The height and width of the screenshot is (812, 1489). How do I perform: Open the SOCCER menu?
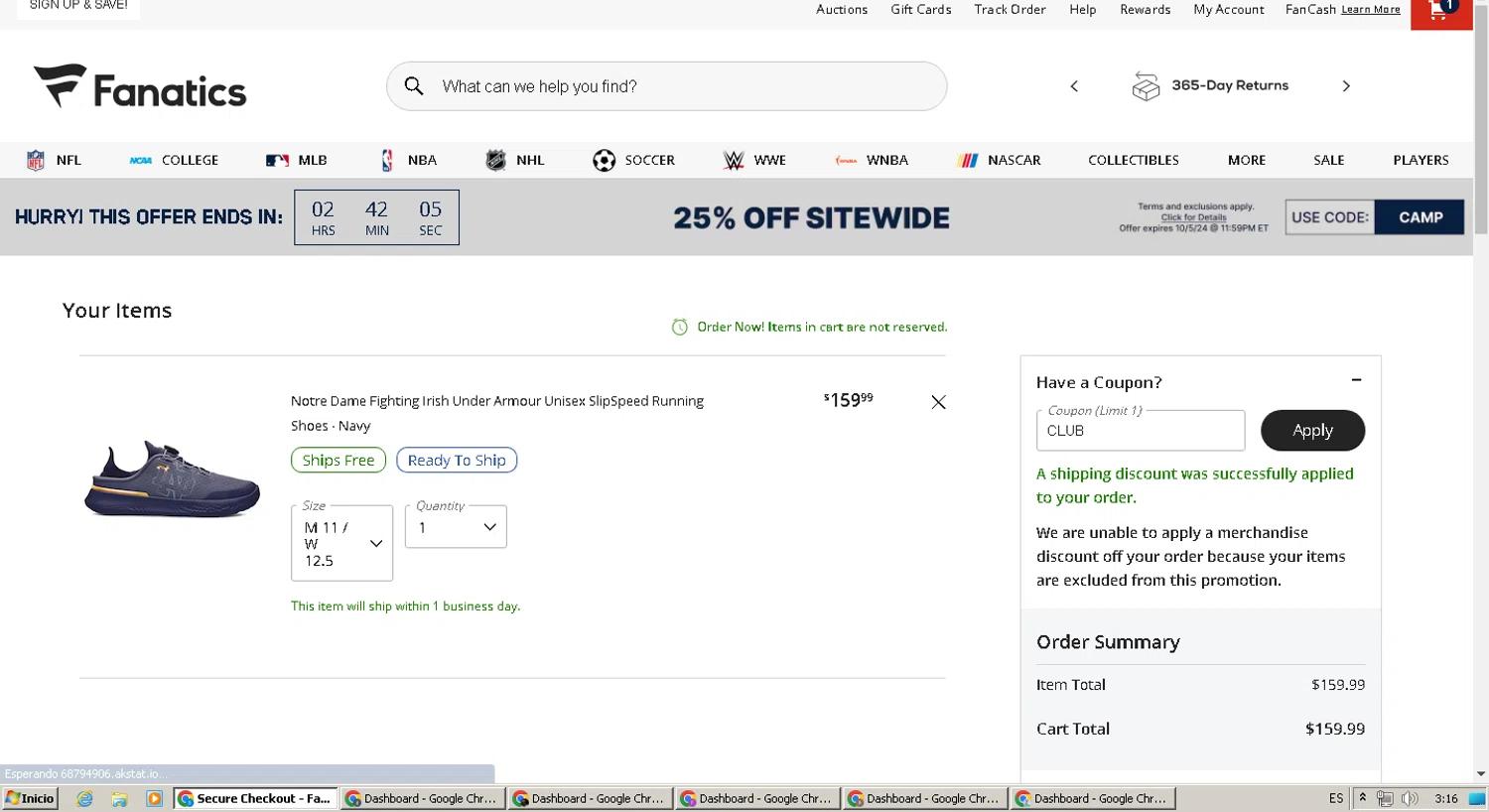pos(633,160)
